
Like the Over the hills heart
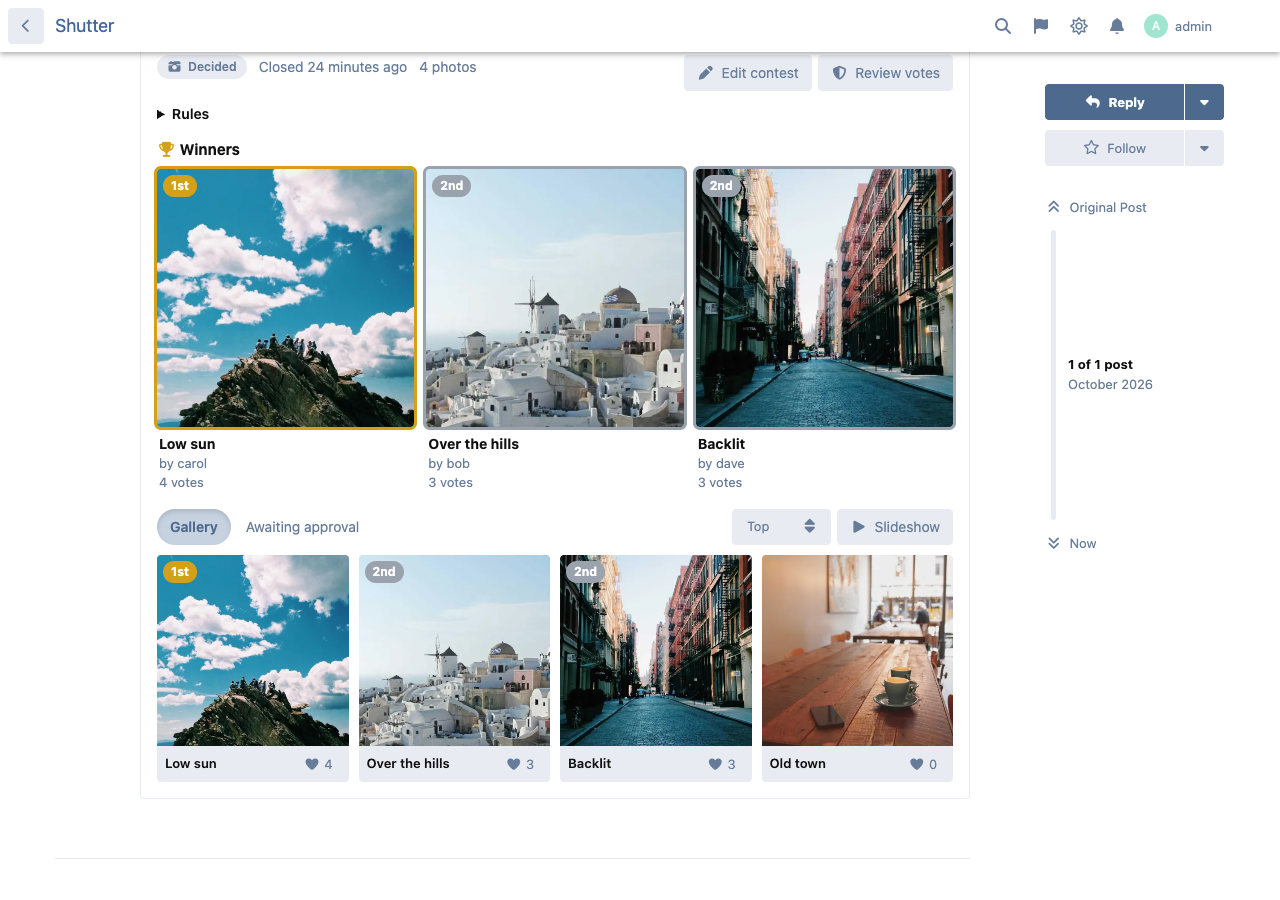[514, 764]
